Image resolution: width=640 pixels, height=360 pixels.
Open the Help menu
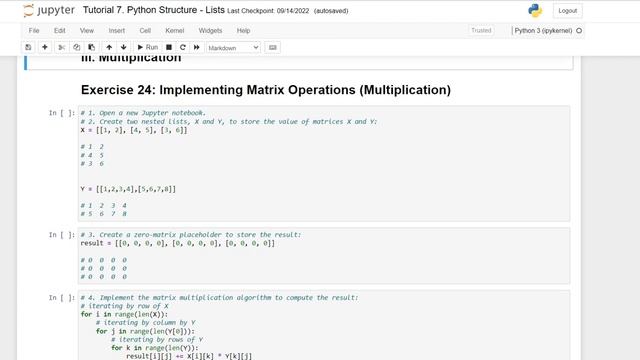pyautogui.click(x=243, y=31)
